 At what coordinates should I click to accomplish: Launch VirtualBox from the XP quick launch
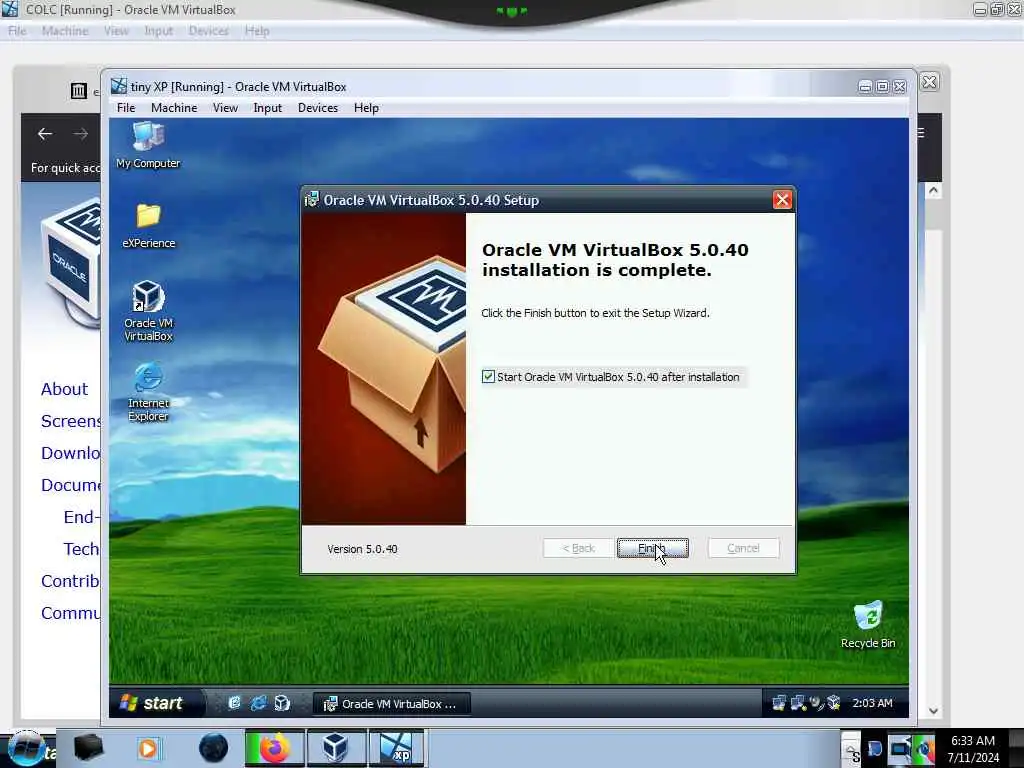(x=282, y=703)
